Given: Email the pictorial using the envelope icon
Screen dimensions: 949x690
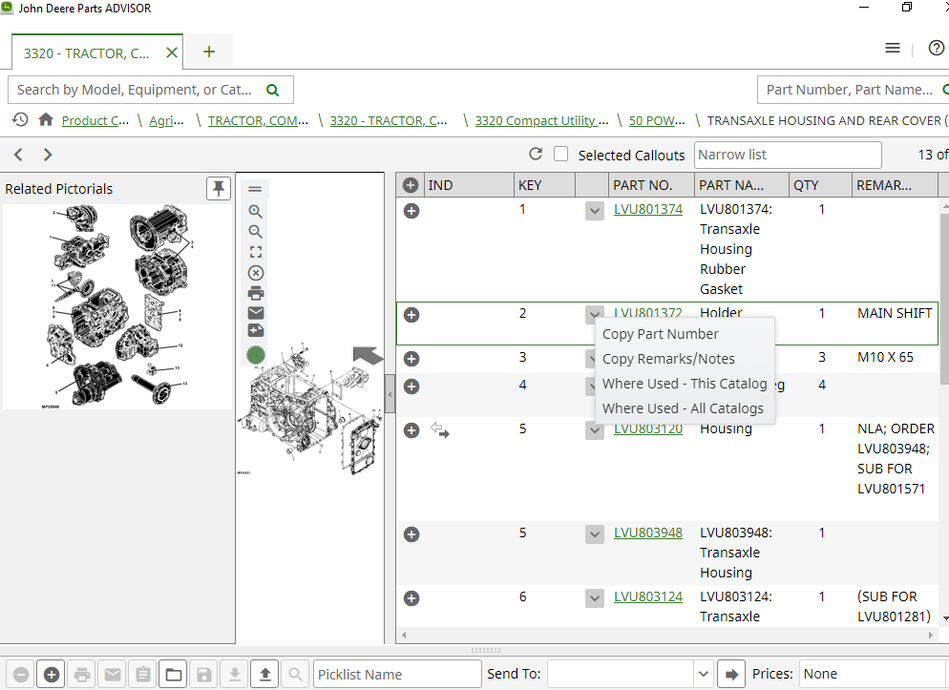Looking at the screenshot, I should (256, 313).
